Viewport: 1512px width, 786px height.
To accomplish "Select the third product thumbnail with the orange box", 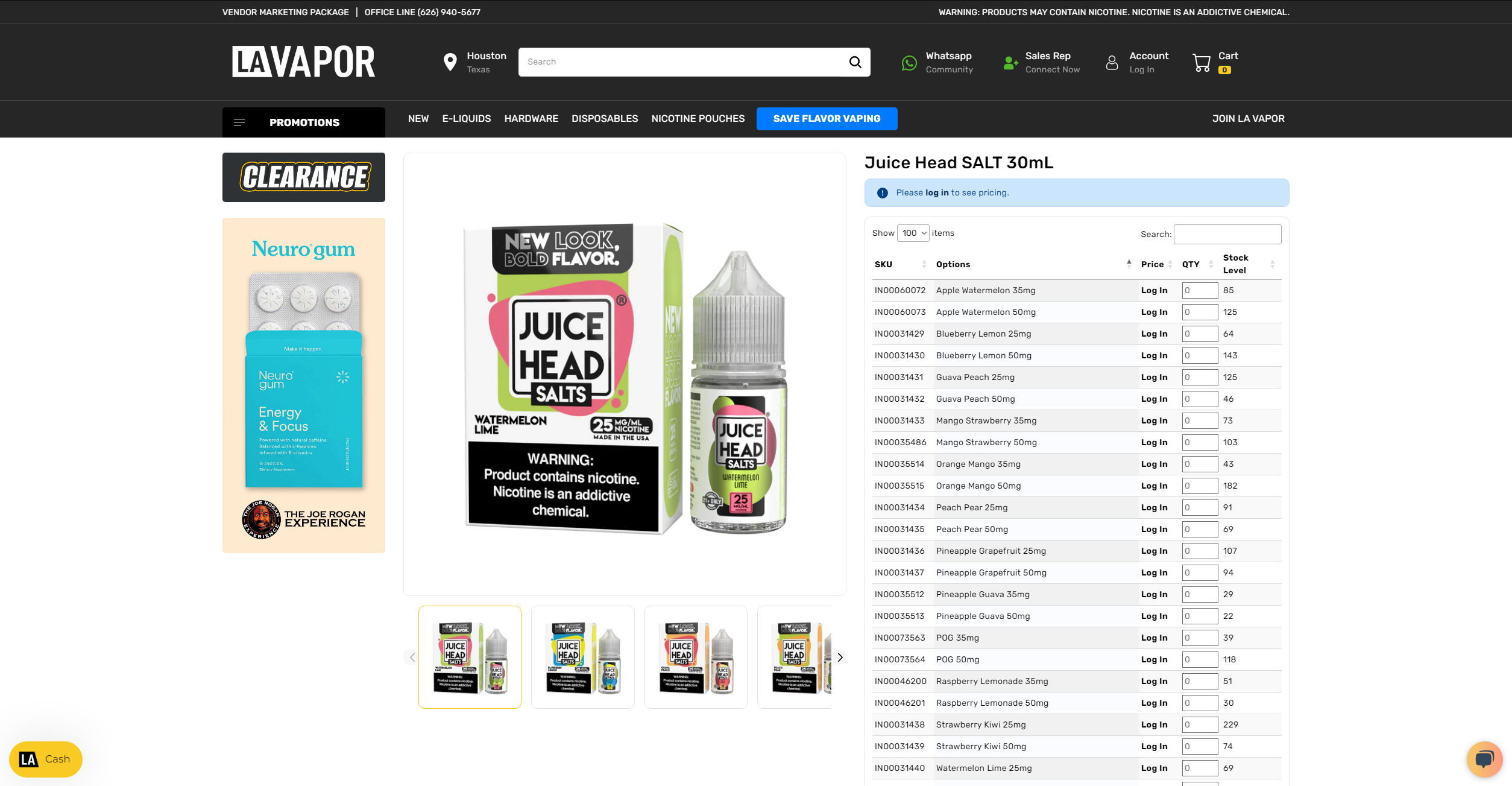I will tap(696, 658).
